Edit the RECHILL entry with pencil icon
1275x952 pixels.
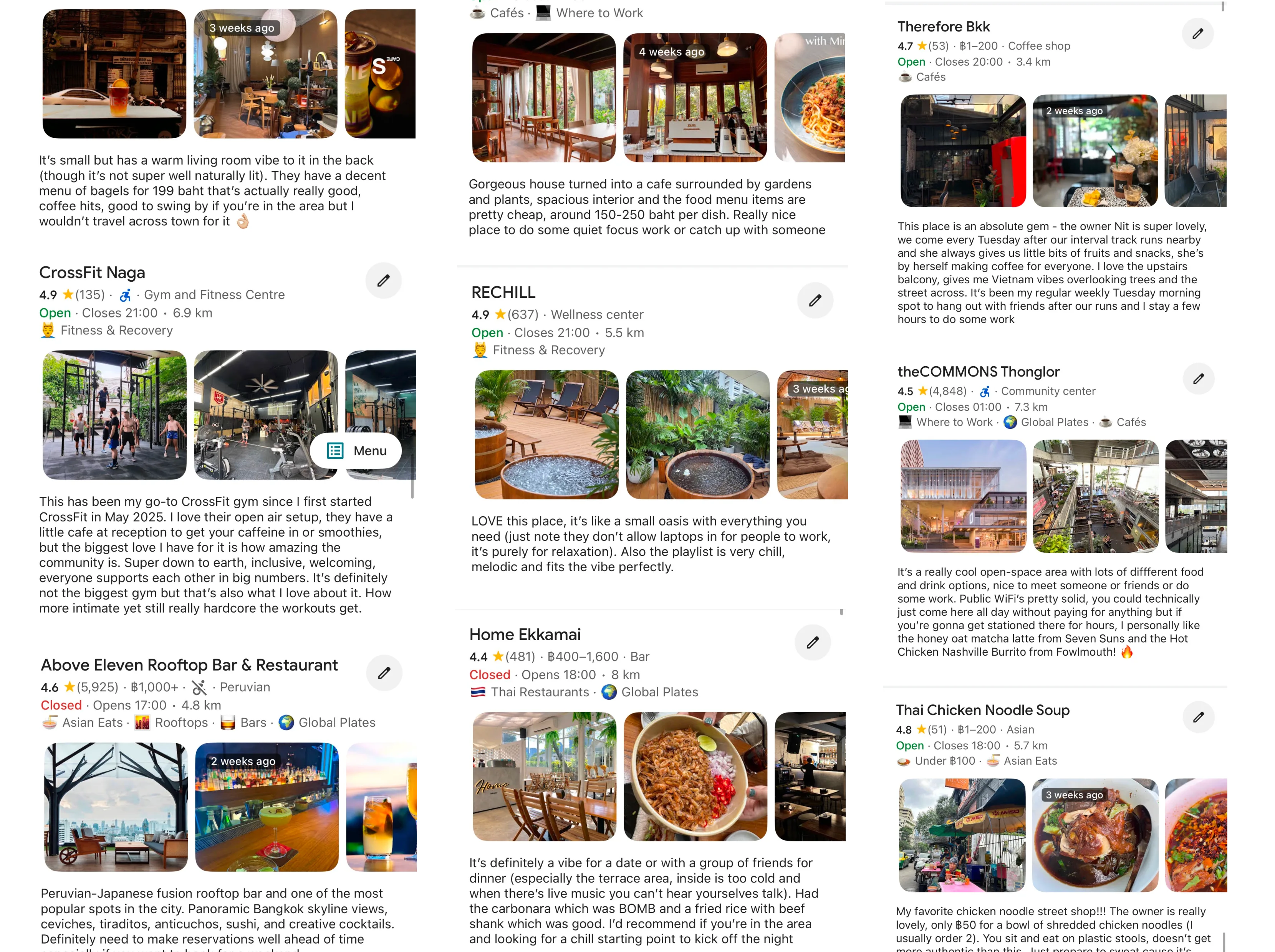coord(815,300)
